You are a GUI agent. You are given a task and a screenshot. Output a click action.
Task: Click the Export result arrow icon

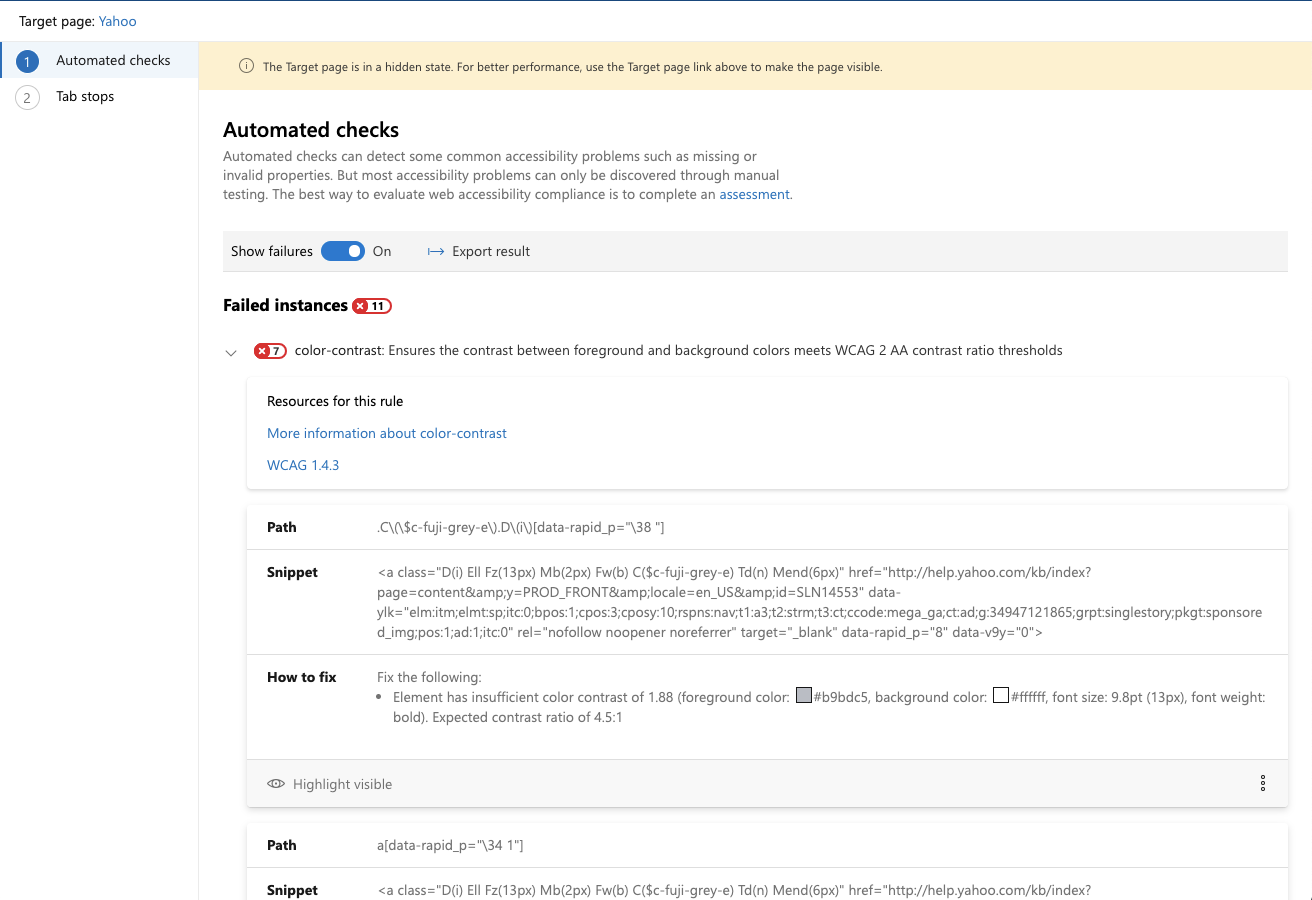click(x=435, y=251)
